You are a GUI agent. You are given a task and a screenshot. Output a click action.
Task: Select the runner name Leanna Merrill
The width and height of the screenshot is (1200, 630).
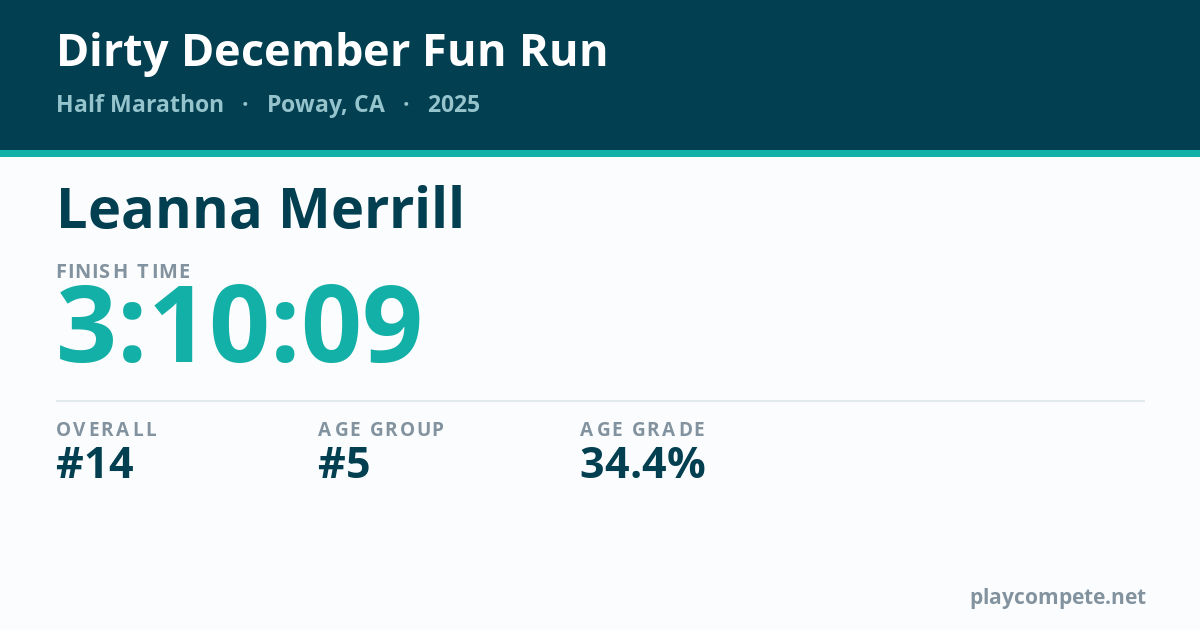pyautogui.click(x=260, y=209)
